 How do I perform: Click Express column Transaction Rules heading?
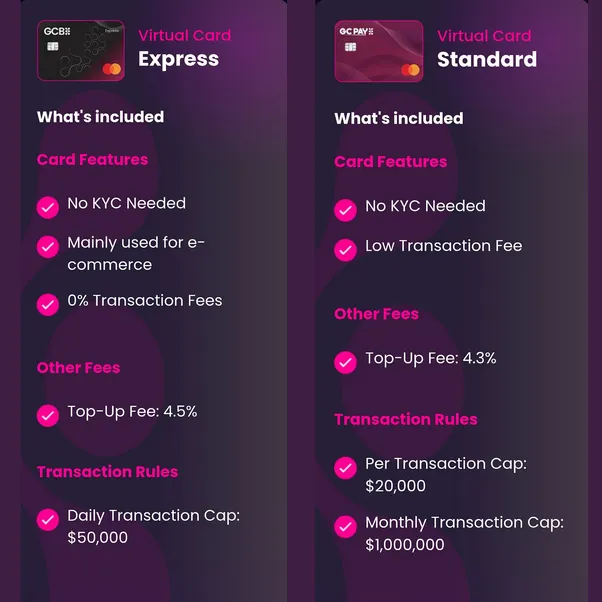pyautogui.click(x=108, y=471)
